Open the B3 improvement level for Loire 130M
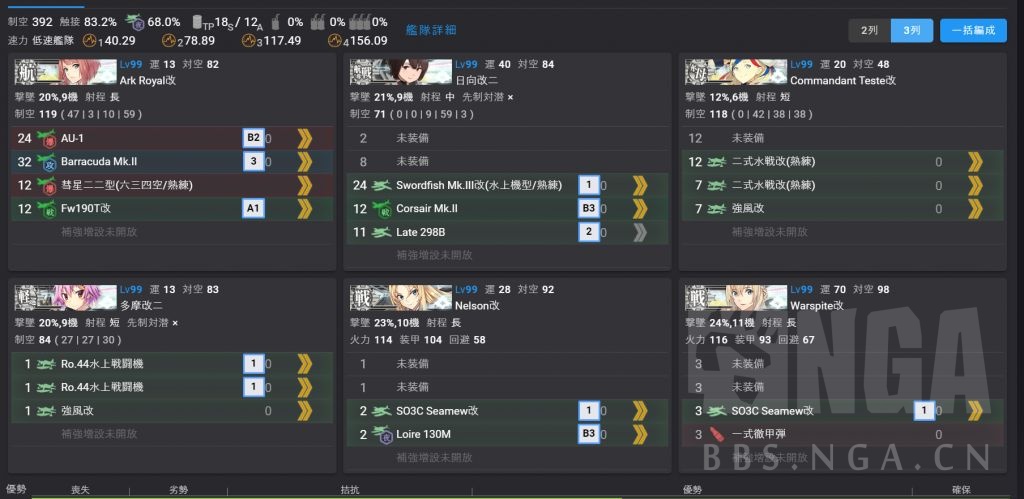 pos(590,434)
